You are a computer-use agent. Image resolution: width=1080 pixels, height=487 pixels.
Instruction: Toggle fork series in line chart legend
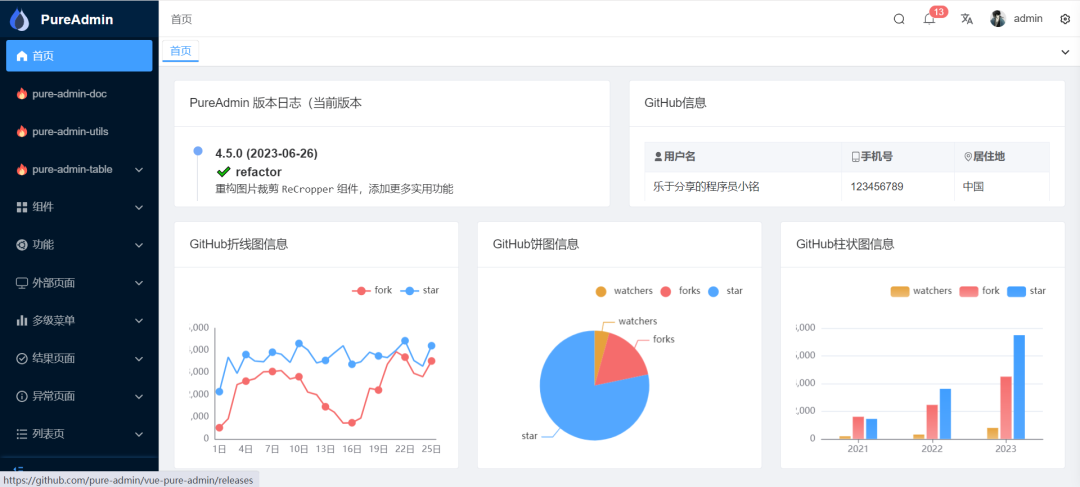[372, 291]
